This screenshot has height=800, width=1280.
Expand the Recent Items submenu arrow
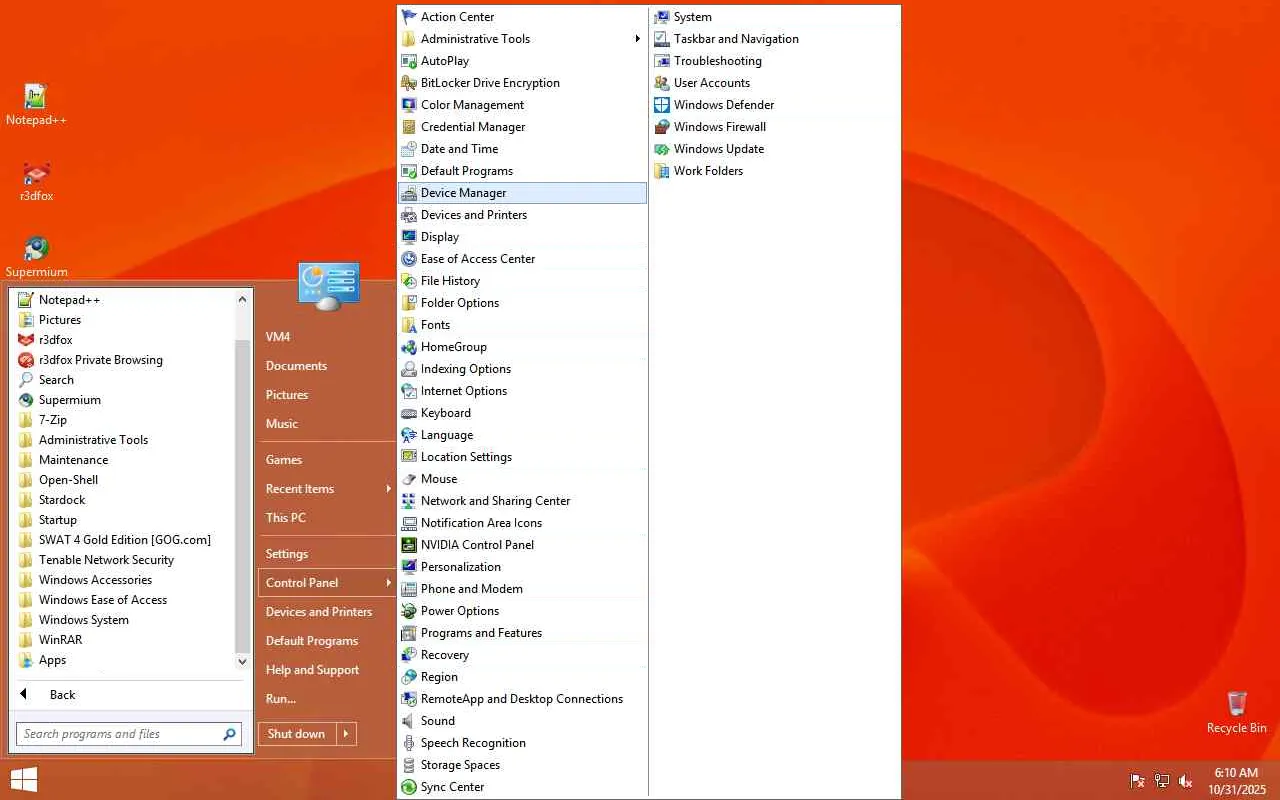point(388,489)
